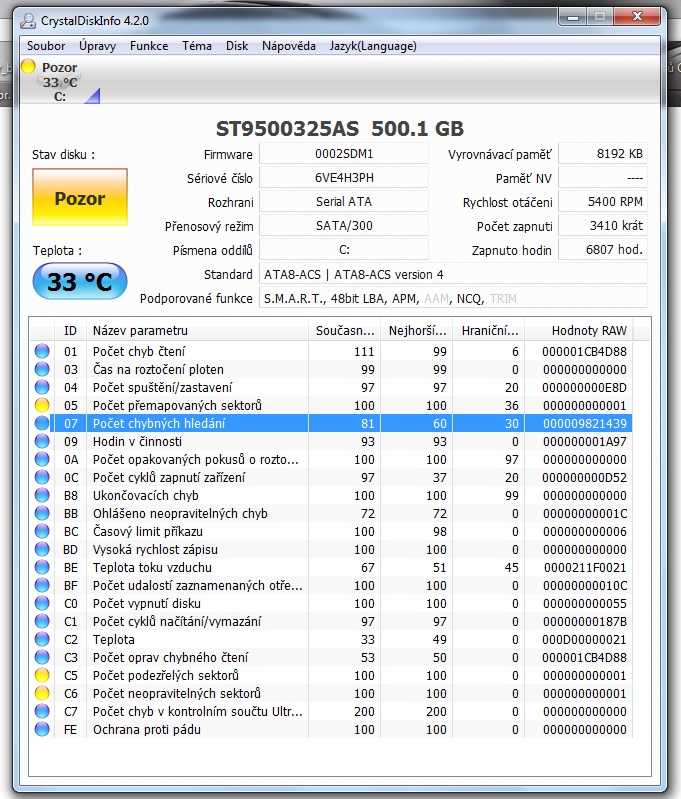Click the blue 33 °C temperature button

[80, 281]
